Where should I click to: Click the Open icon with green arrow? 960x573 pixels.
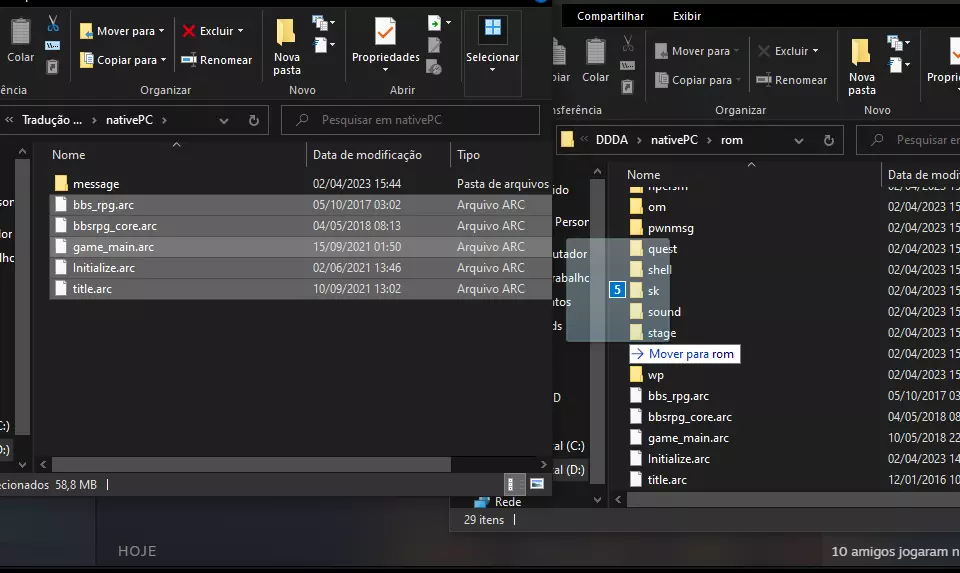[x=434, y=23]
